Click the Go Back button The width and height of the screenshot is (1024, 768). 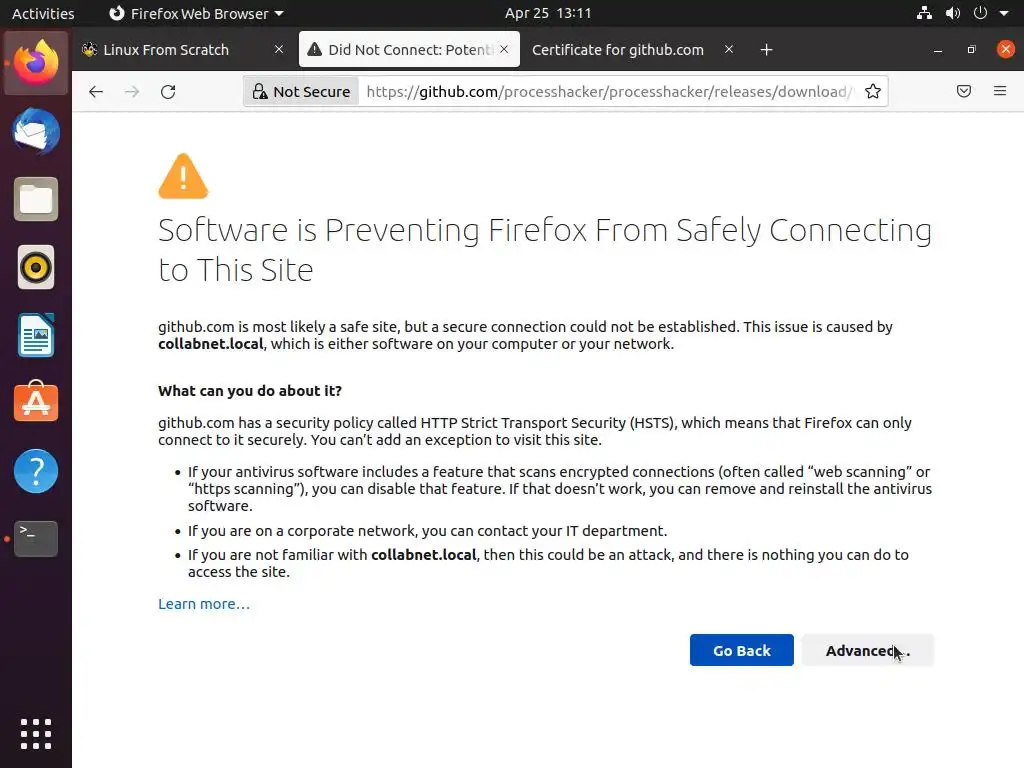tap(741, 651)
